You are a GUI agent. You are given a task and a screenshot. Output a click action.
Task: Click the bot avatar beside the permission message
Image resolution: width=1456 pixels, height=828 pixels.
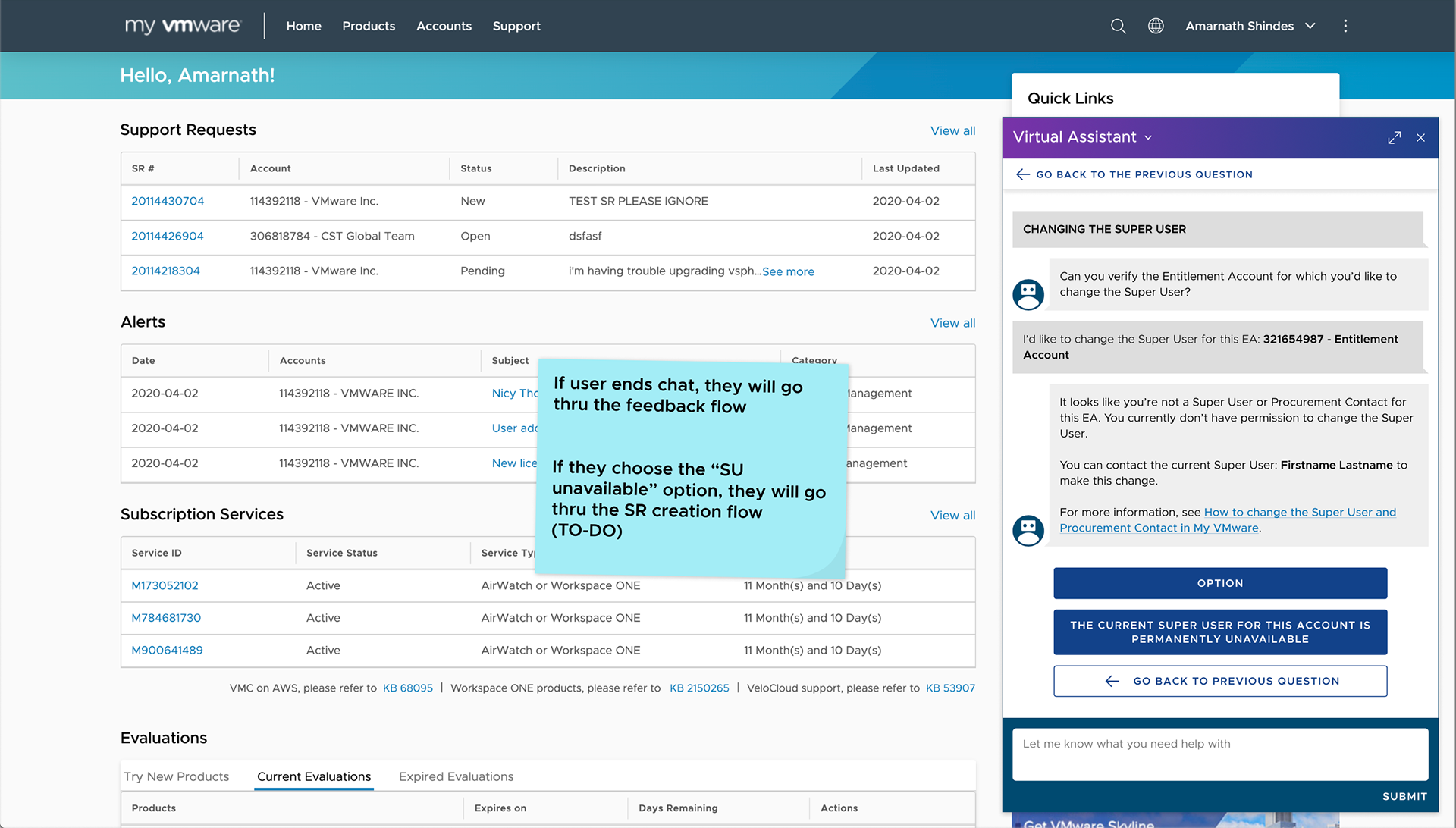click(x=1028, y=531)
